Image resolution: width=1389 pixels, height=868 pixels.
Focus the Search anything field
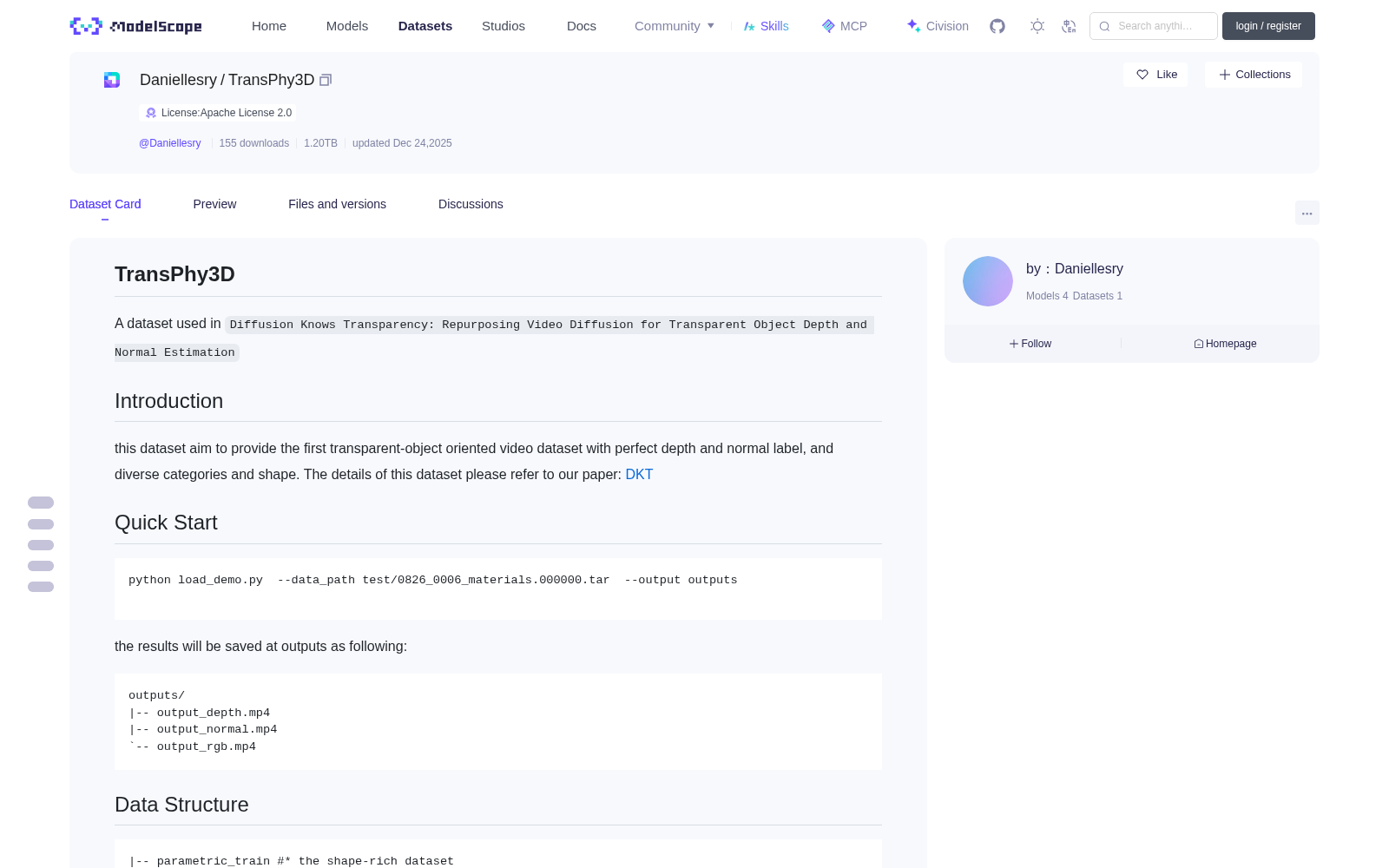tap(1154, 26)
